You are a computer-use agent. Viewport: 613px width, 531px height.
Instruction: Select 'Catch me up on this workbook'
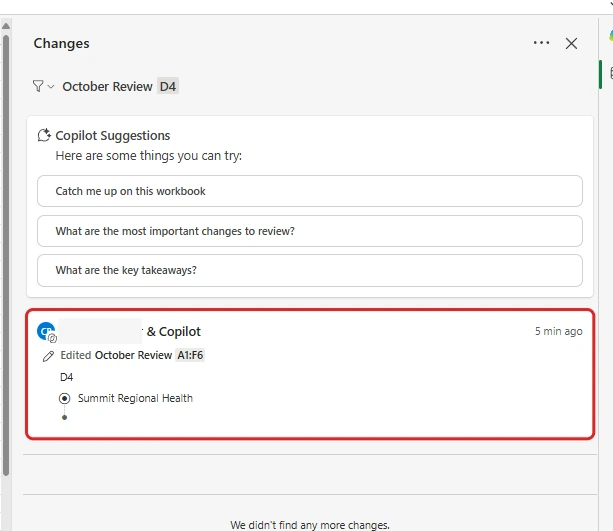tap(310, 191)
